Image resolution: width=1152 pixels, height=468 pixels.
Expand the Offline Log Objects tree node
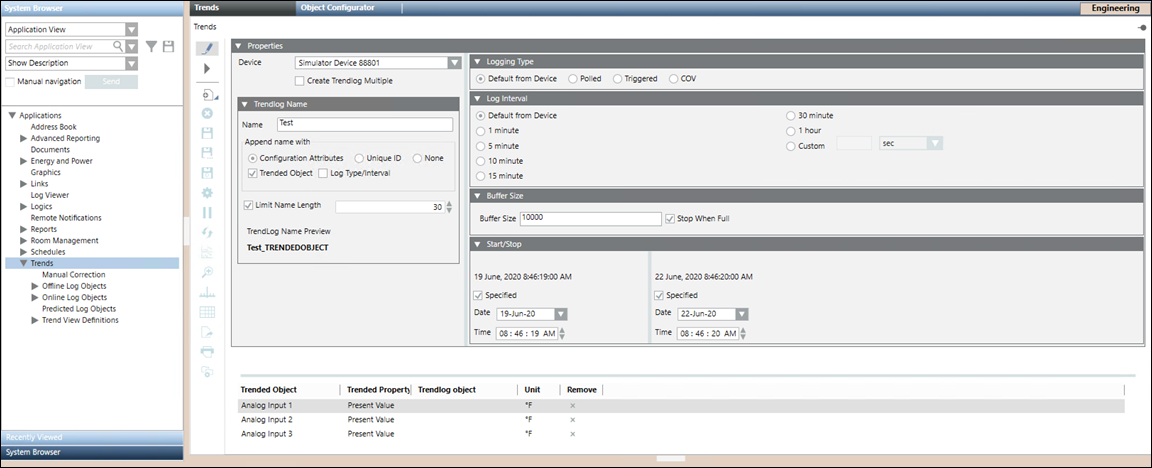pos(36,286)
